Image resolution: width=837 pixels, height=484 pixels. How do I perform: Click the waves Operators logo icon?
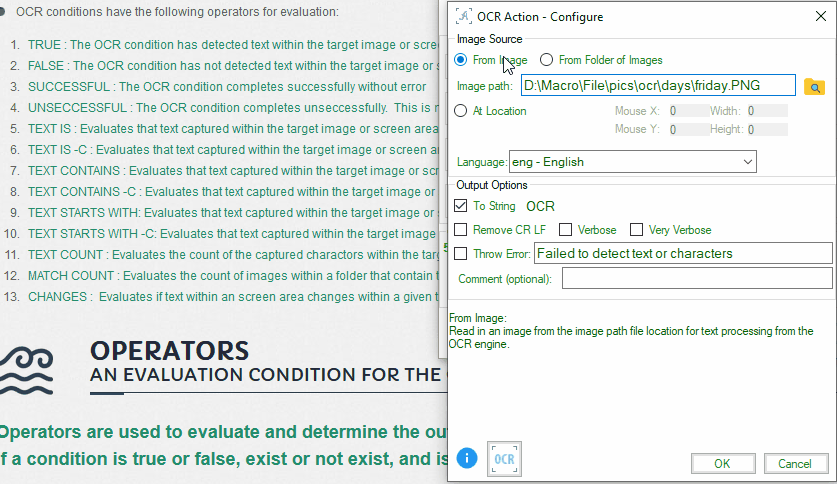click(26, 370)
